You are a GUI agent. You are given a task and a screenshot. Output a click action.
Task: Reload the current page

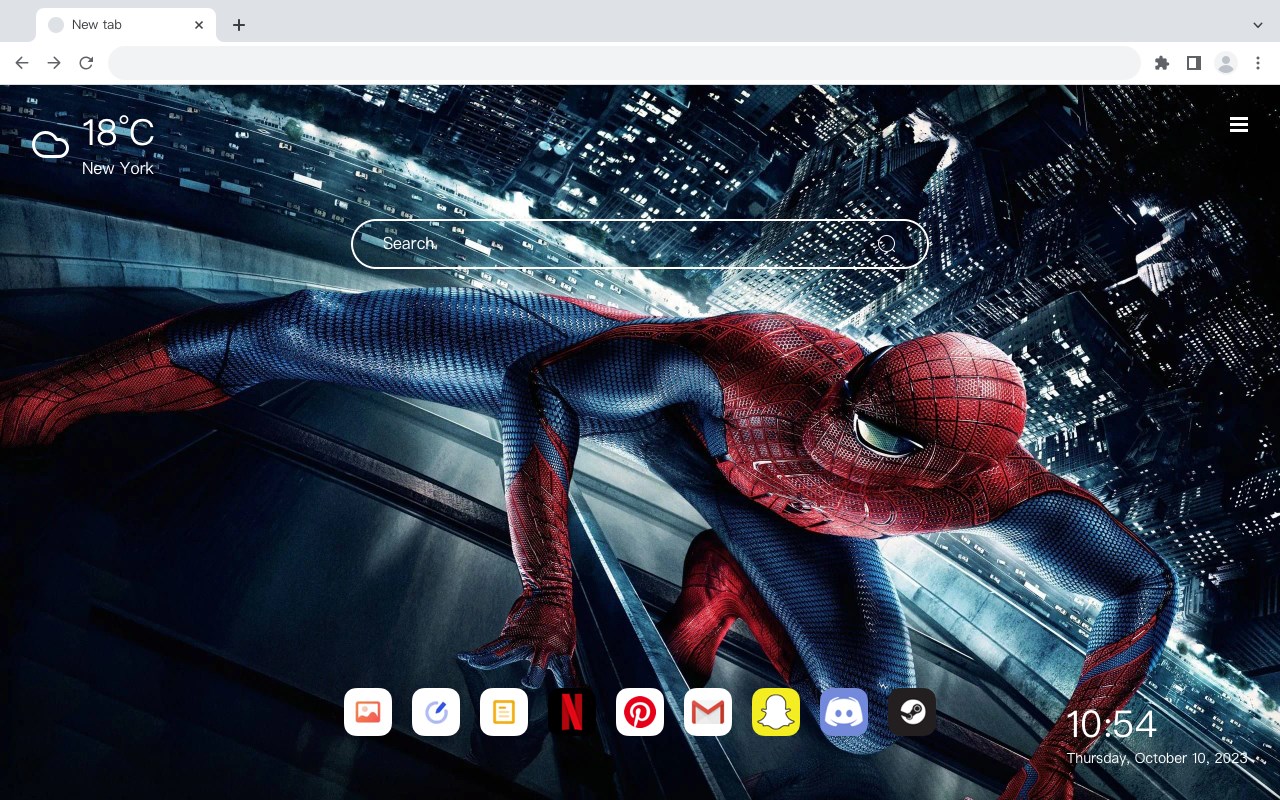[x=86, y=63]
